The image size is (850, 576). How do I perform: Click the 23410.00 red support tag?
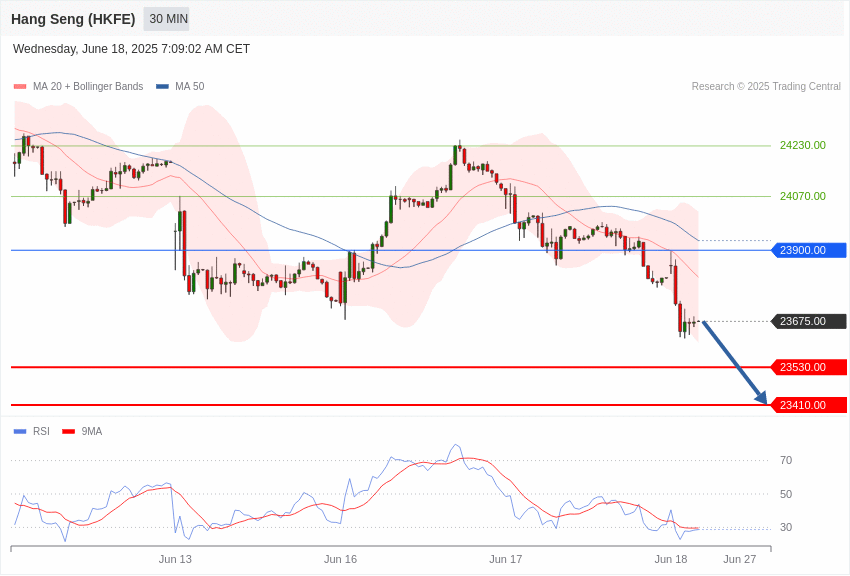click(x=808, y=405)
